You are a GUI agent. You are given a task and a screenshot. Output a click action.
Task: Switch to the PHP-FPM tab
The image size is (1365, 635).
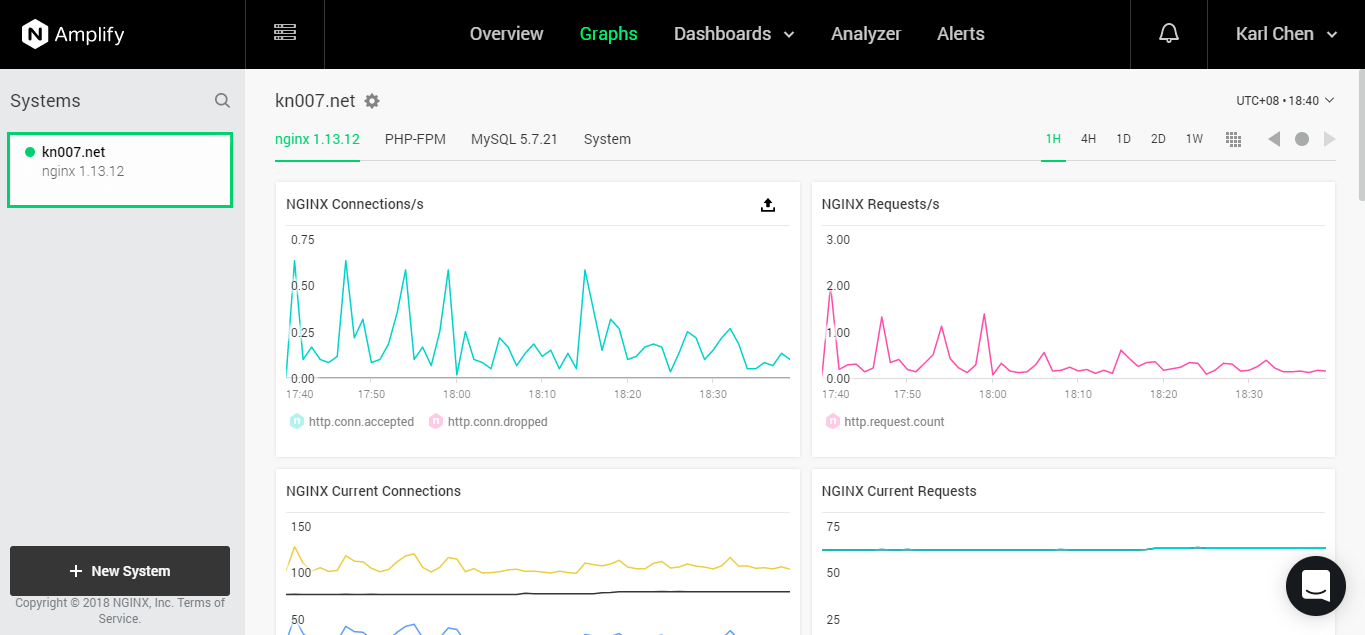tap(415, 139)
